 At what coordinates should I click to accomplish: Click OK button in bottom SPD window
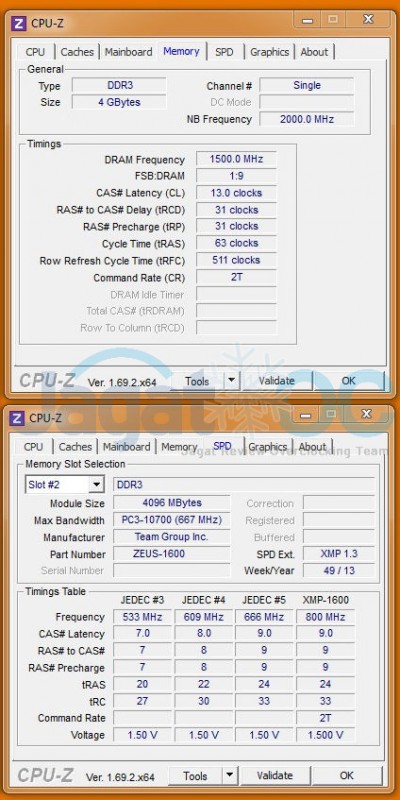(x=346, y=776)
